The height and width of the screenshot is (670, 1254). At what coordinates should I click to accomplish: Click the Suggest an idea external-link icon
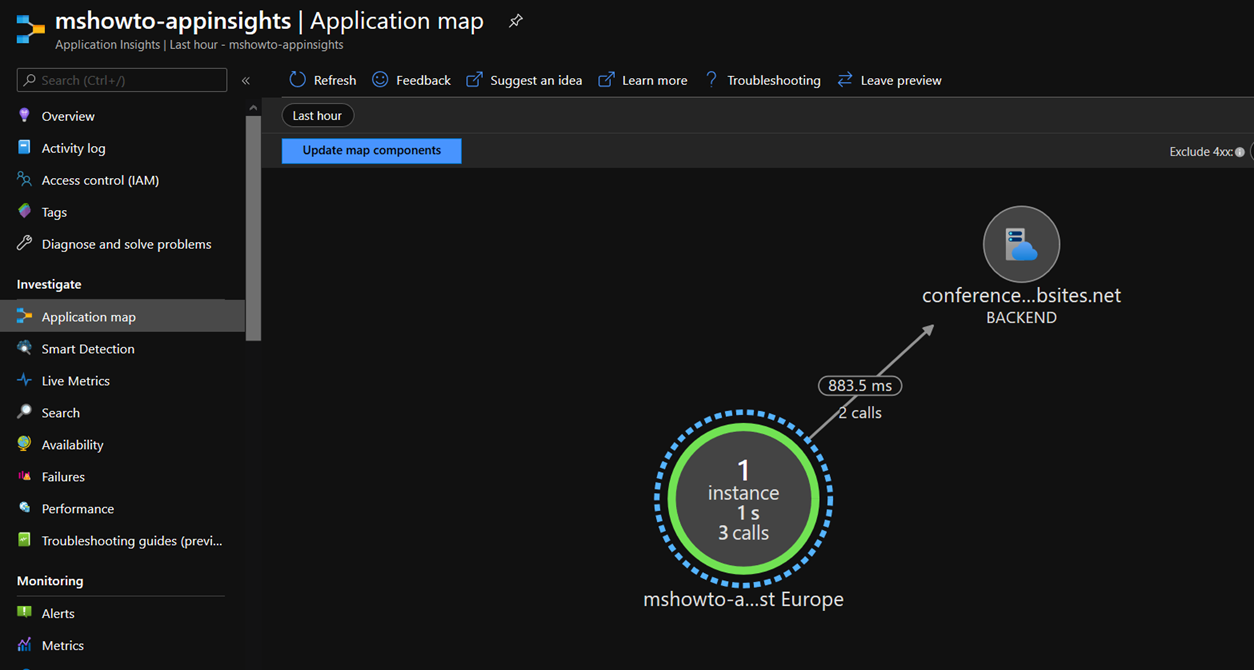474,79
